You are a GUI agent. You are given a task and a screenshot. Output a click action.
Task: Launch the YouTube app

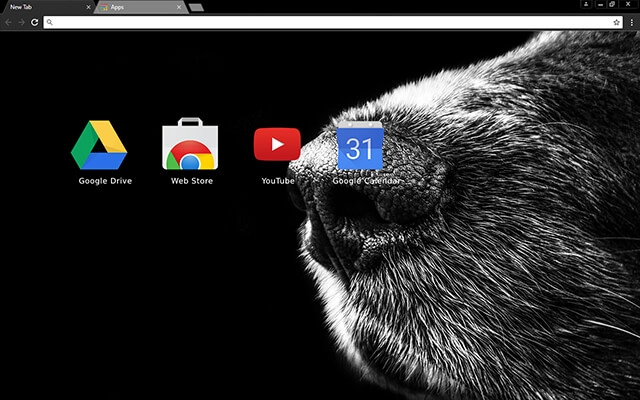pos(277,144)
